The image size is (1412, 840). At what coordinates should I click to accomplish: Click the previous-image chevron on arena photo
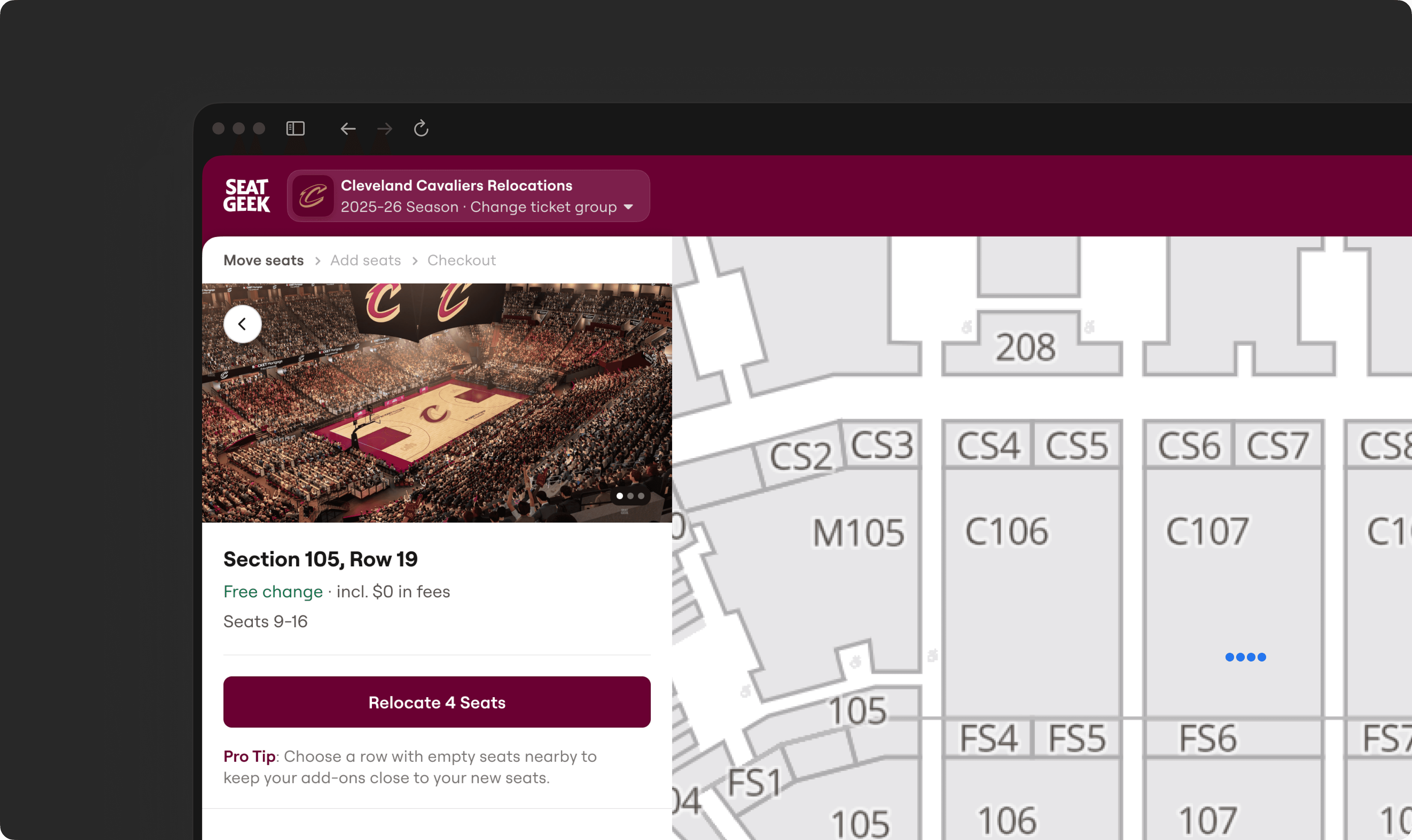tap(243, 324)
